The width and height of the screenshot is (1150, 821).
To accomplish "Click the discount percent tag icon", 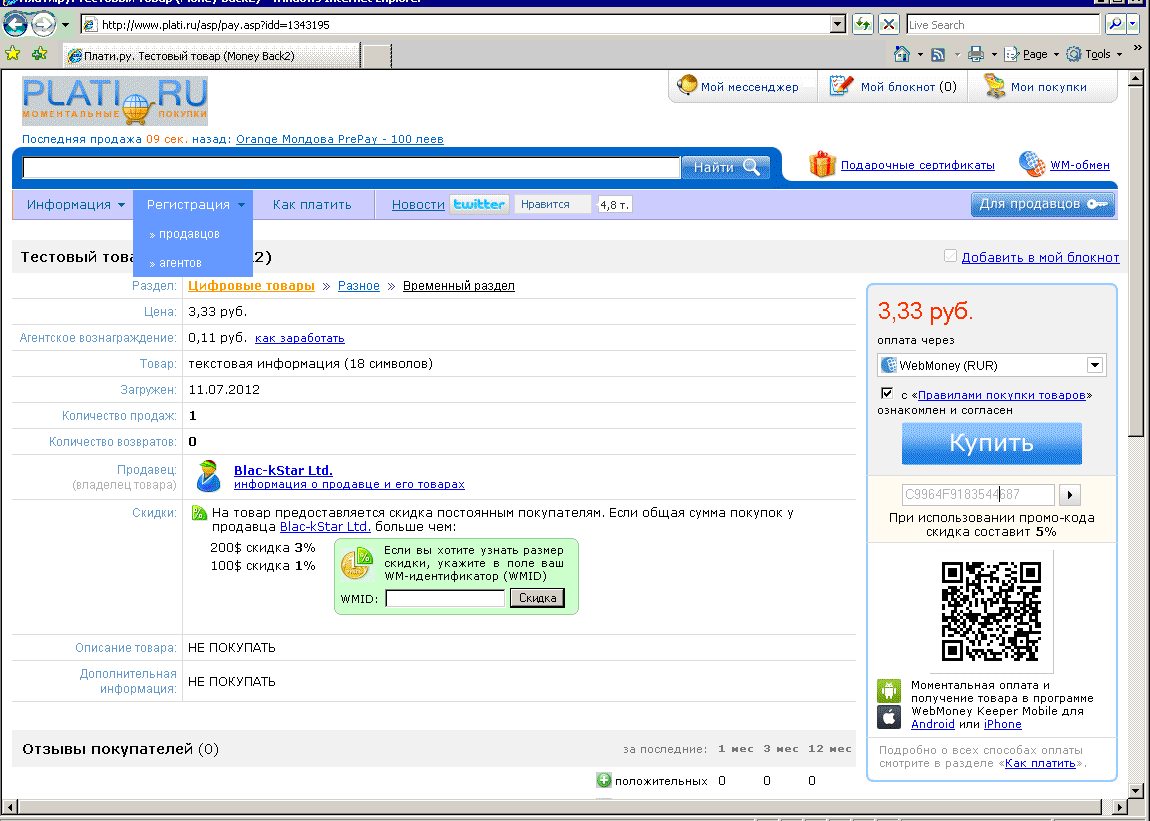I will pos(199,513).
